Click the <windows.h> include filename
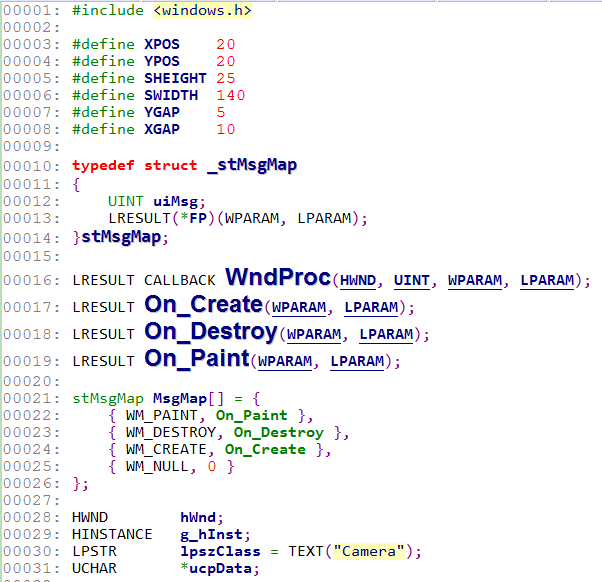The image size is (602, 582). click(x=202, y=10)
